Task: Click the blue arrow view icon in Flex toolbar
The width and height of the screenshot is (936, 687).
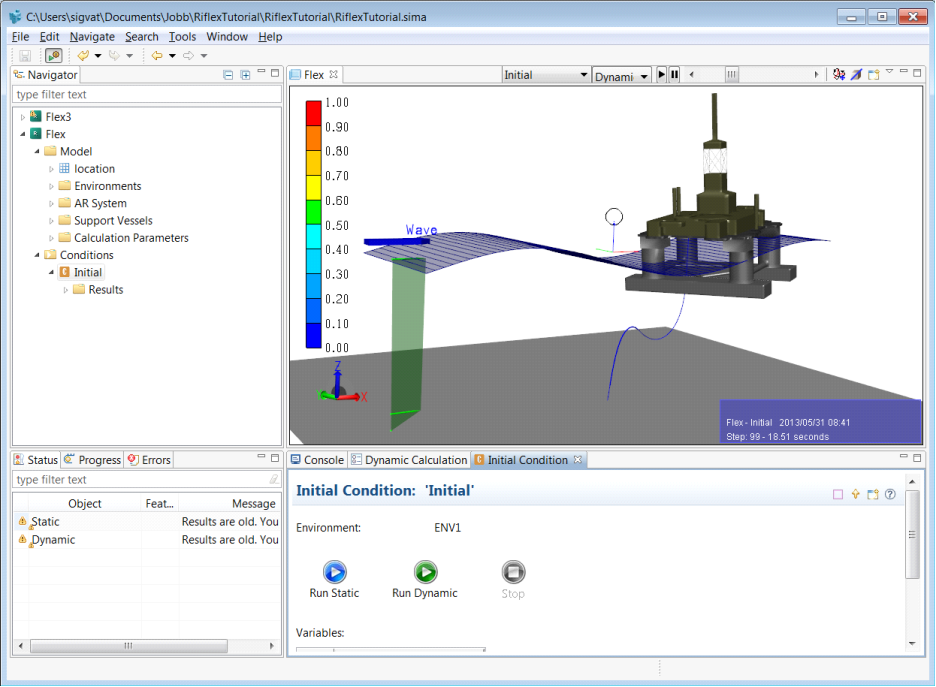Action: (856, 75)
